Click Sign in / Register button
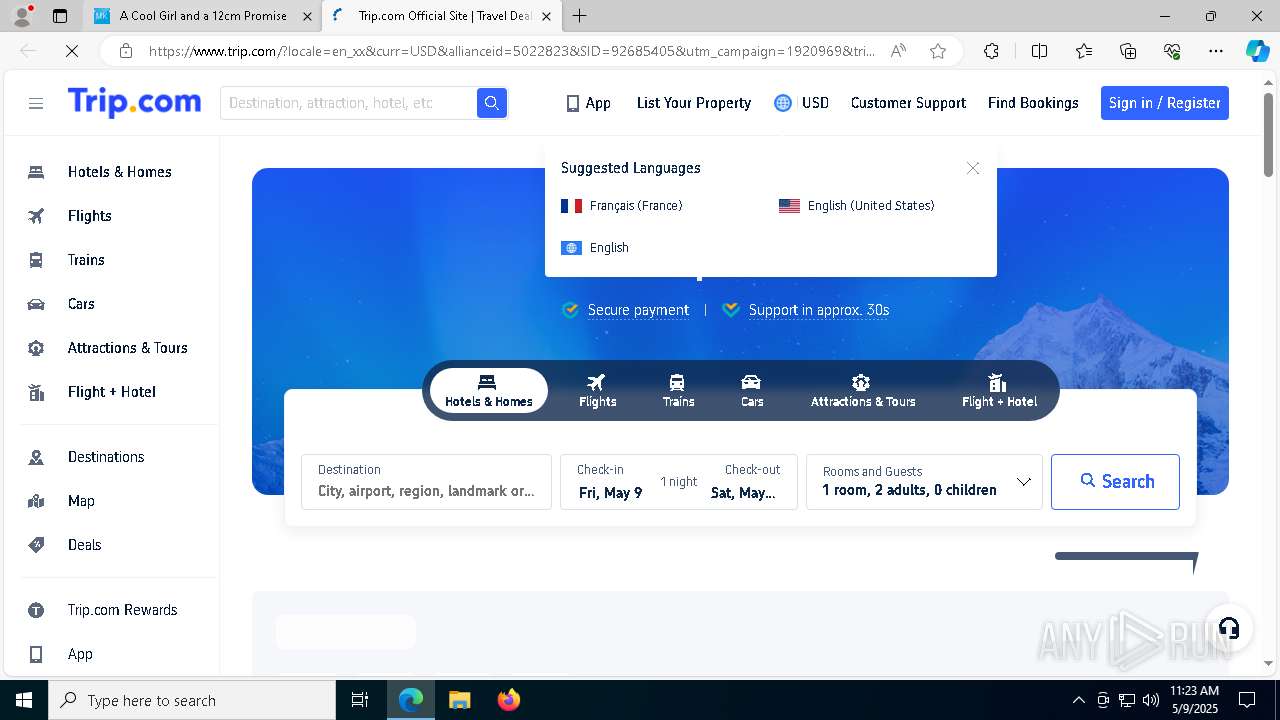The height and width of the screenshot is (720, 1280). 1165,103
